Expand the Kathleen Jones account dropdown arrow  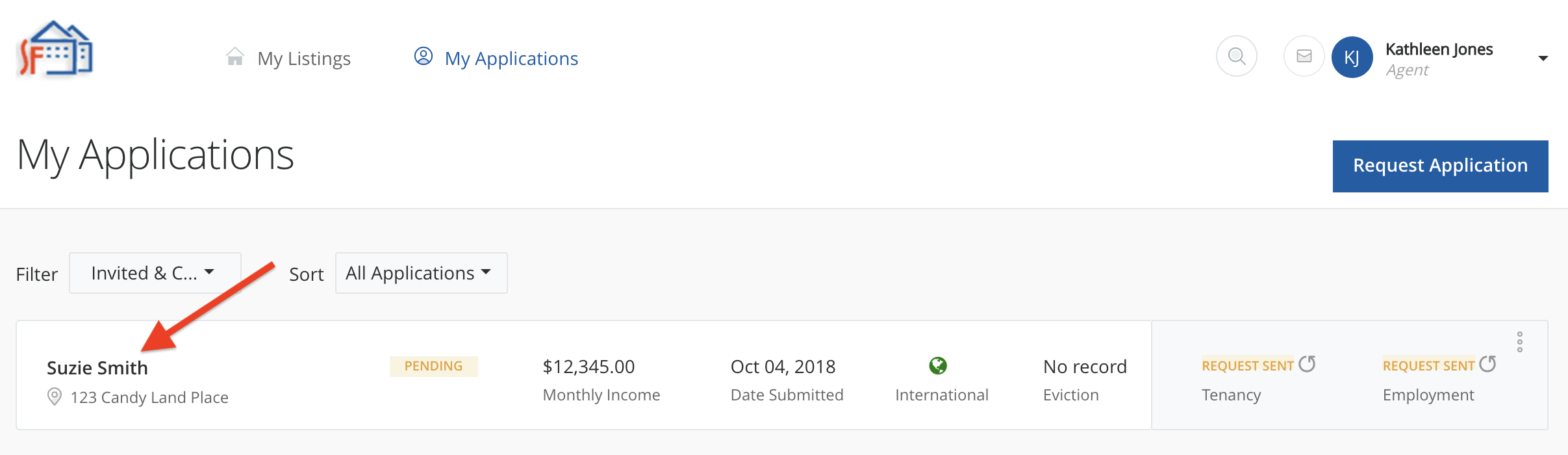click(1543, 58)
